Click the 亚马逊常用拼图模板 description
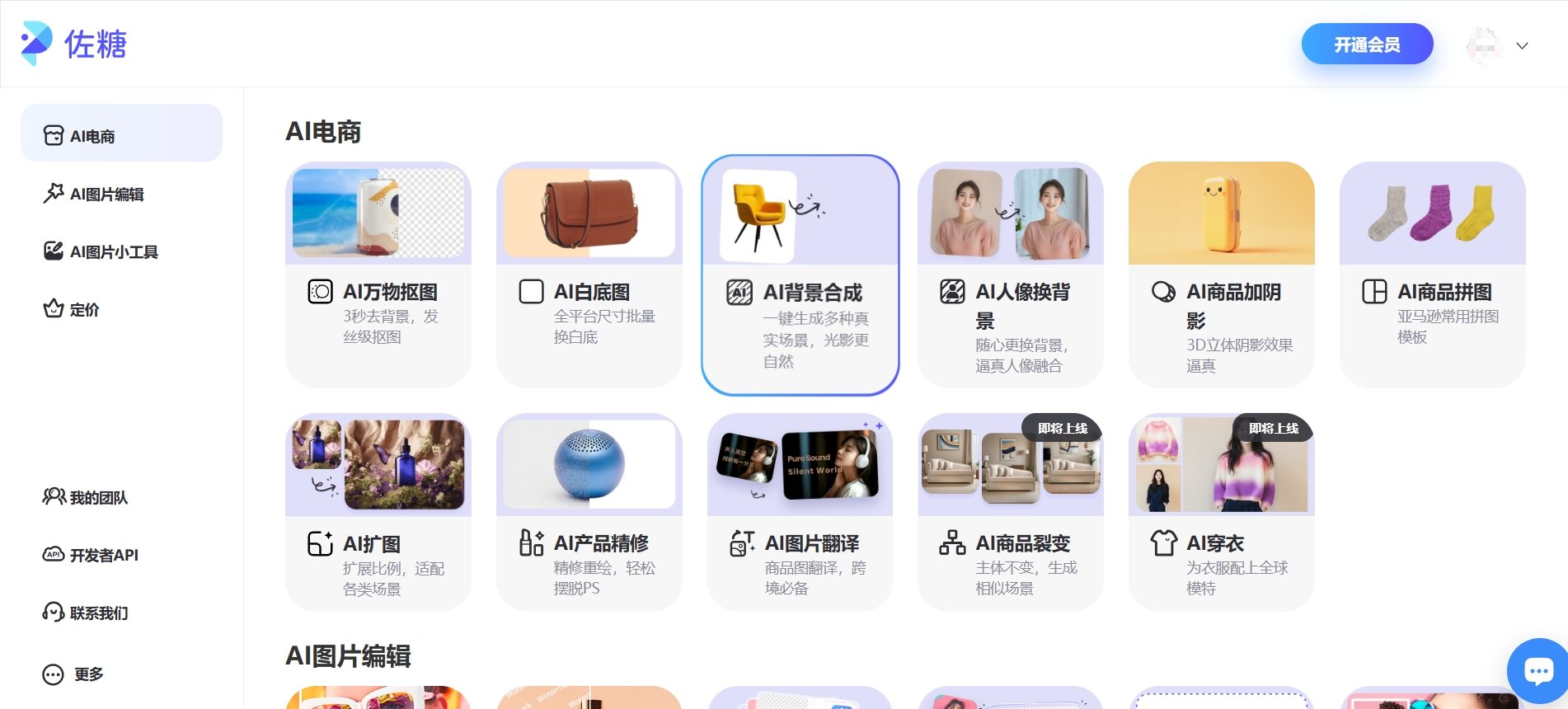The height and width of the screenshot is (709, 1568). tap(1448, 326)
